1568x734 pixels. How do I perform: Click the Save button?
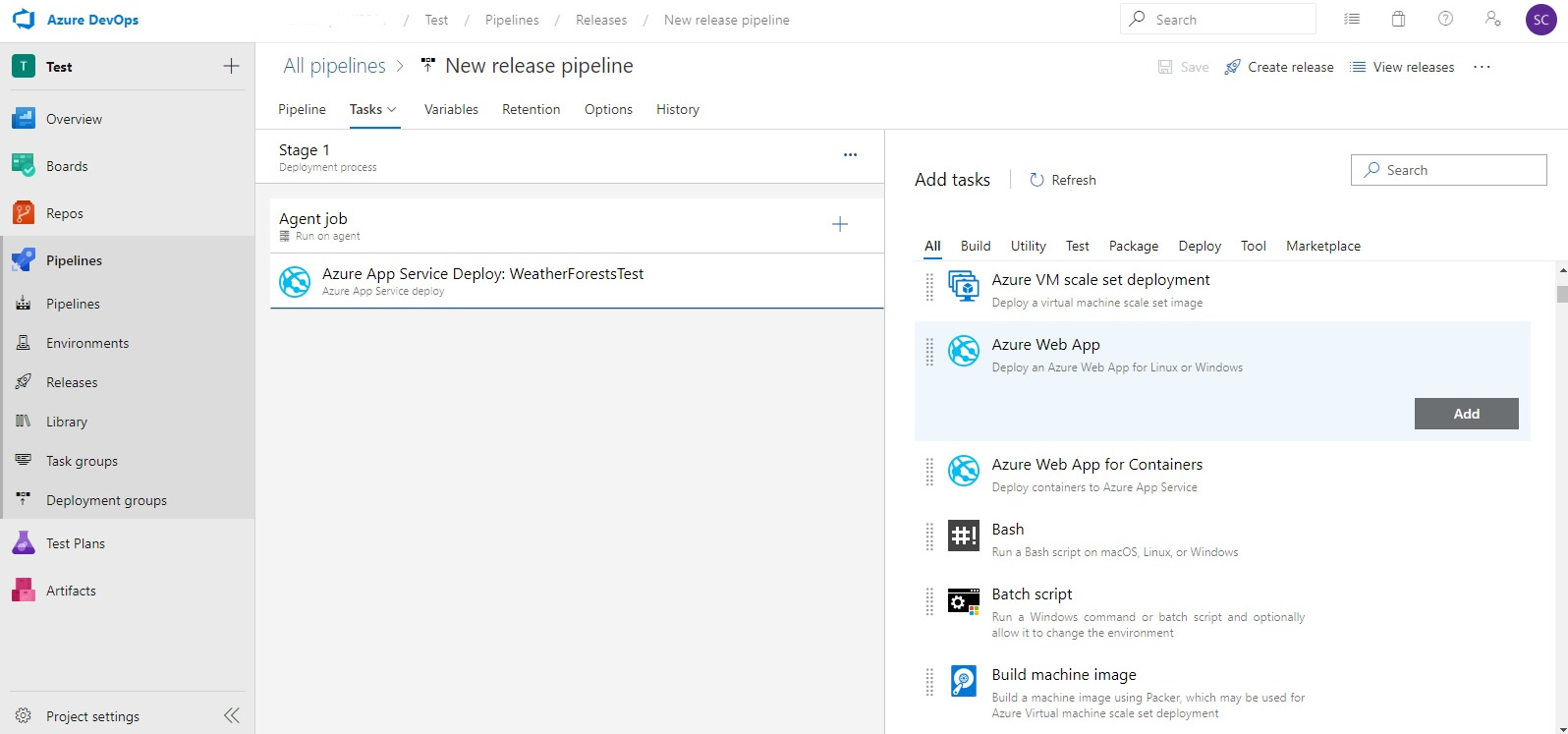1184,67
